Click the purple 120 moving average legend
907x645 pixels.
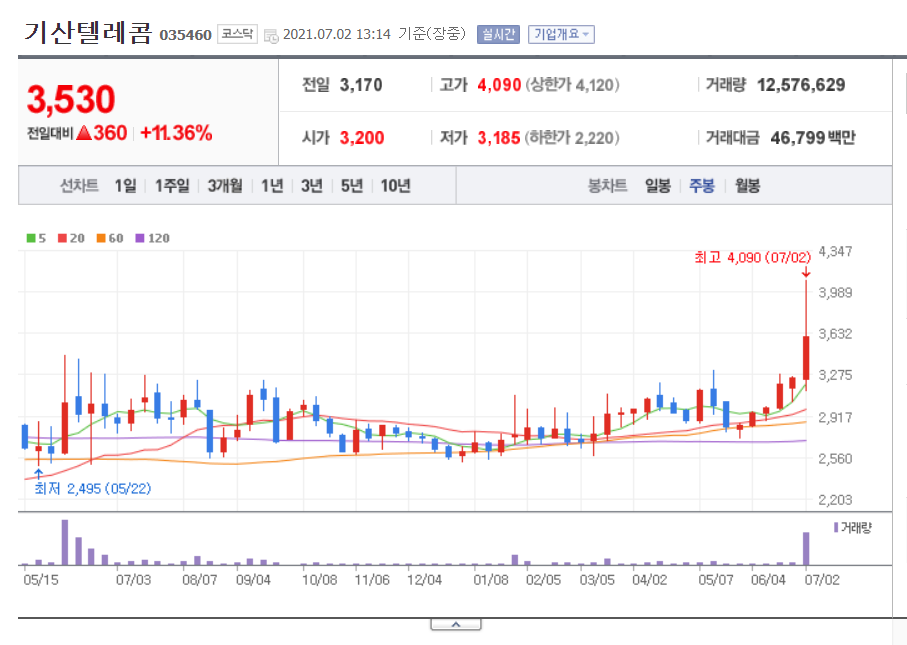pyautogui.click(x=153, y=238)
